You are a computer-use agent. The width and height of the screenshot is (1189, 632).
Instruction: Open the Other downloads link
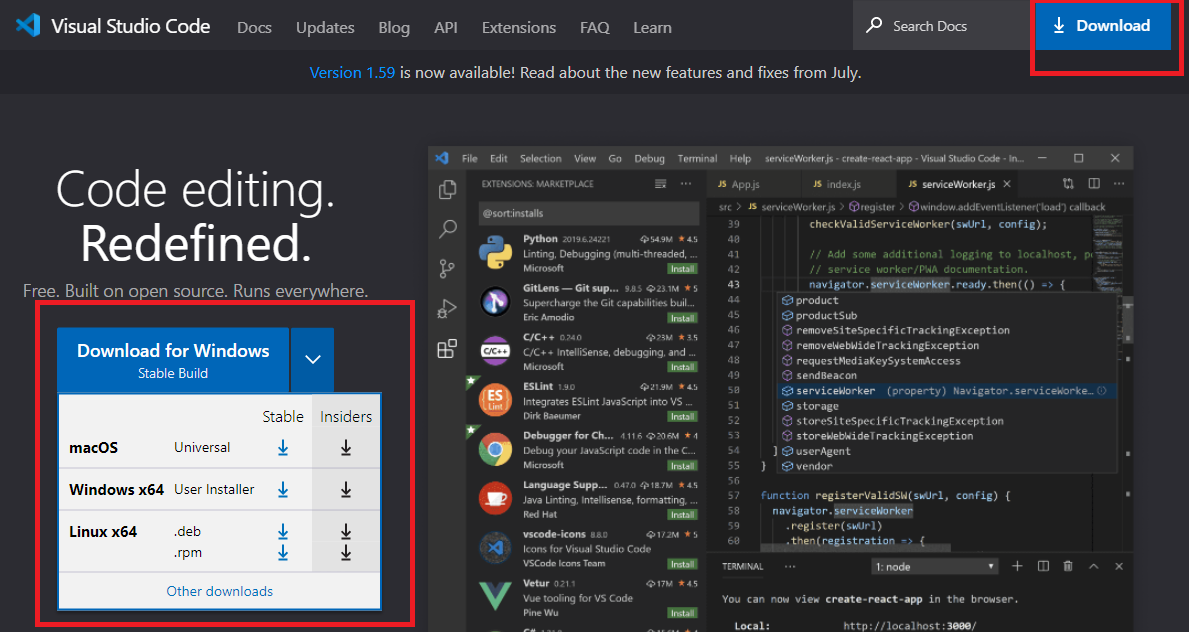[220, 591]
